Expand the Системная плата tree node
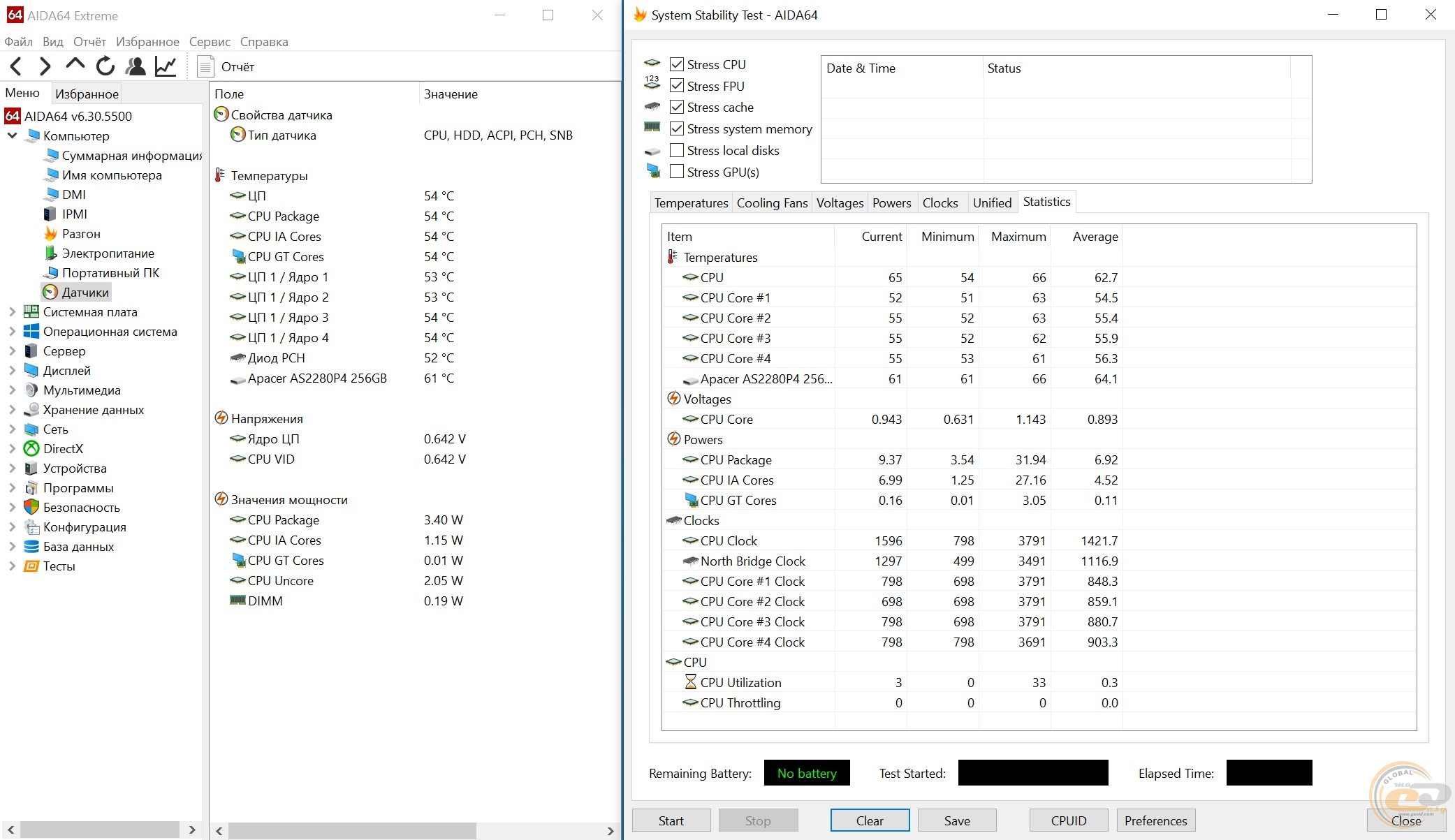The height and width of the screenshot is (840, 1455). (12, 312)
